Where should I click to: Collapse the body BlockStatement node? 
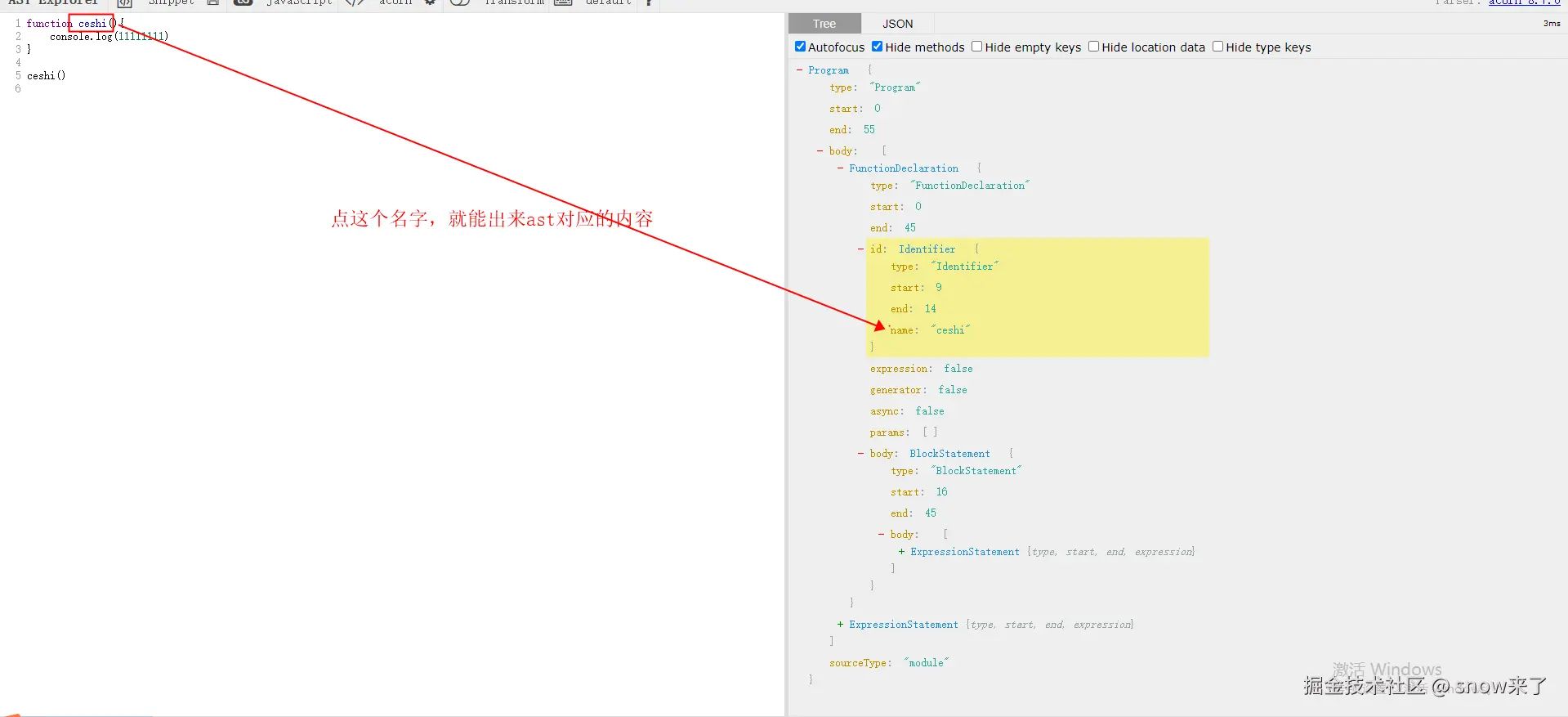860,454
